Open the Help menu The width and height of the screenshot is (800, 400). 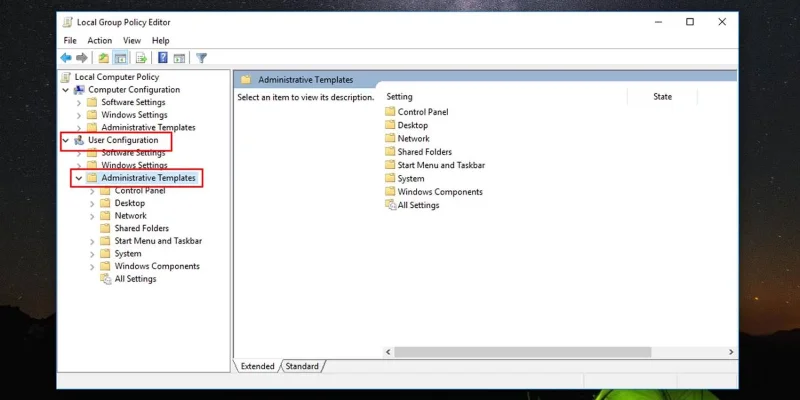[x=160, y=40]
